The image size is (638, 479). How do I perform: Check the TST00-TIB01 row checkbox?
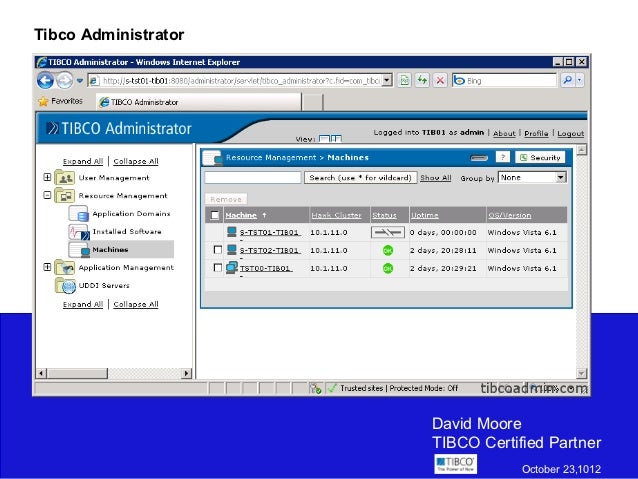click(218, 267)
